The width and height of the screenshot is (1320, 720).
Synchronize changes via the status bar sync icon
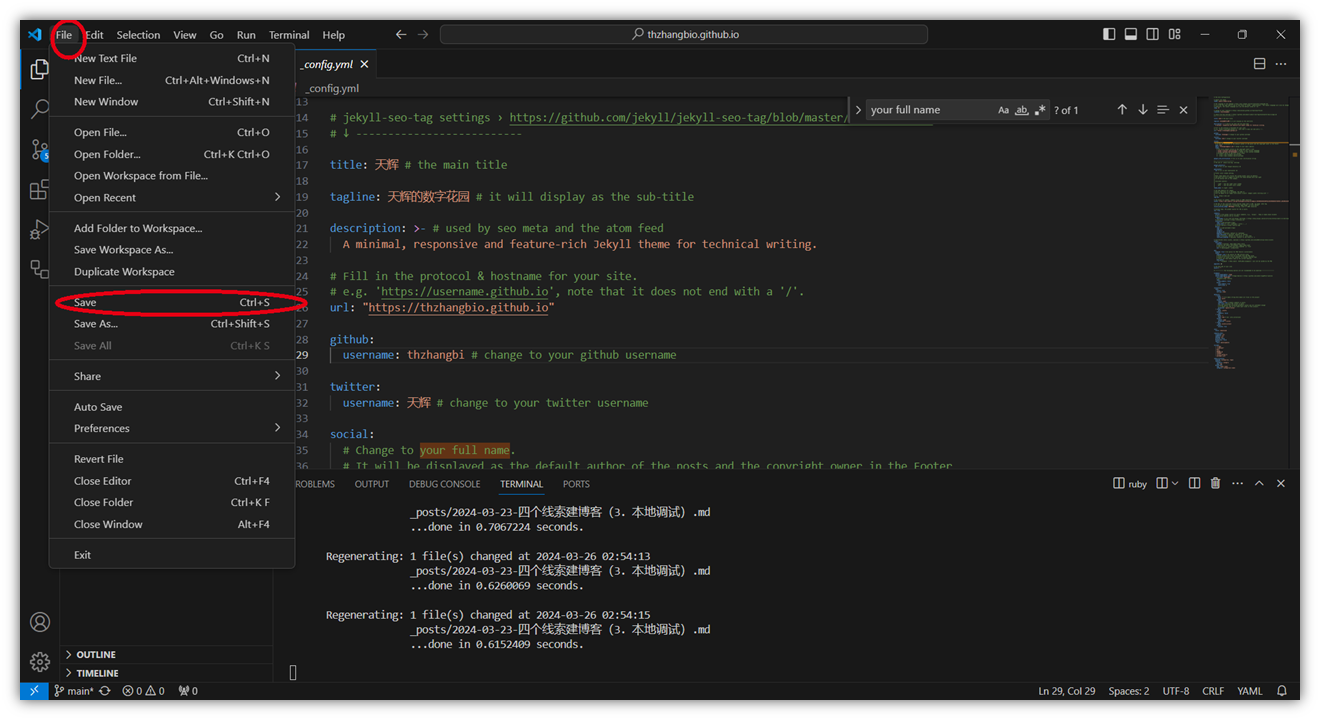point(105,691)
